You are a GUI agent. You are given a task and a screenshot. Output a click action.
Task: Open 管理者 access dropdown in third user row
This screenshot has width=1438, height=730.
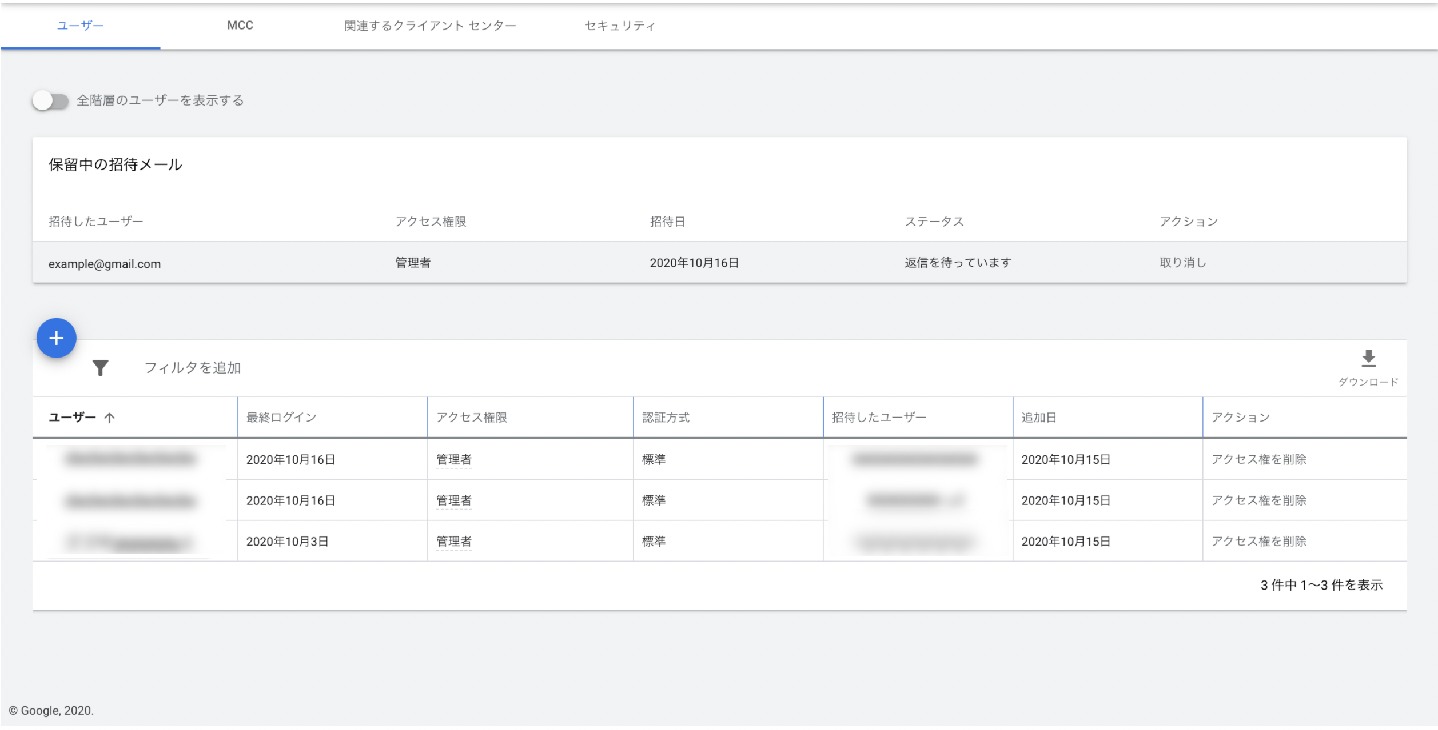tap(453, 541)
